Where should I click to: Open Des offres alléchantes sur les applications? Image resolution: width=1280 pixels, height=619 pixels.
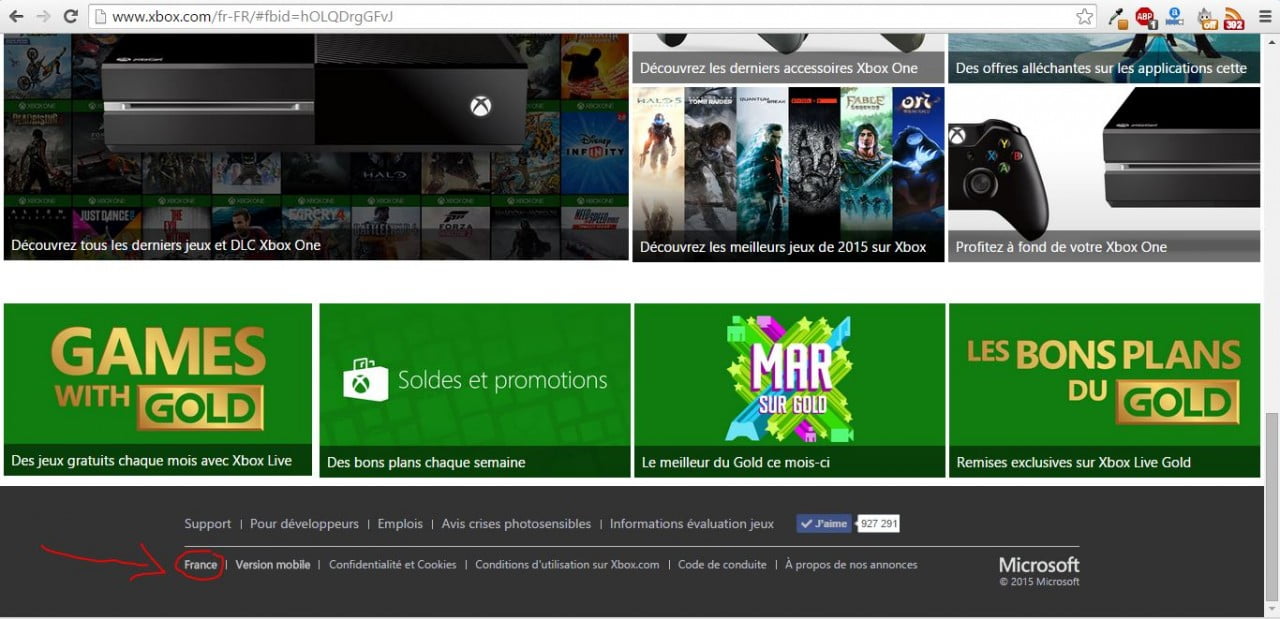(x=1104, y=58)
